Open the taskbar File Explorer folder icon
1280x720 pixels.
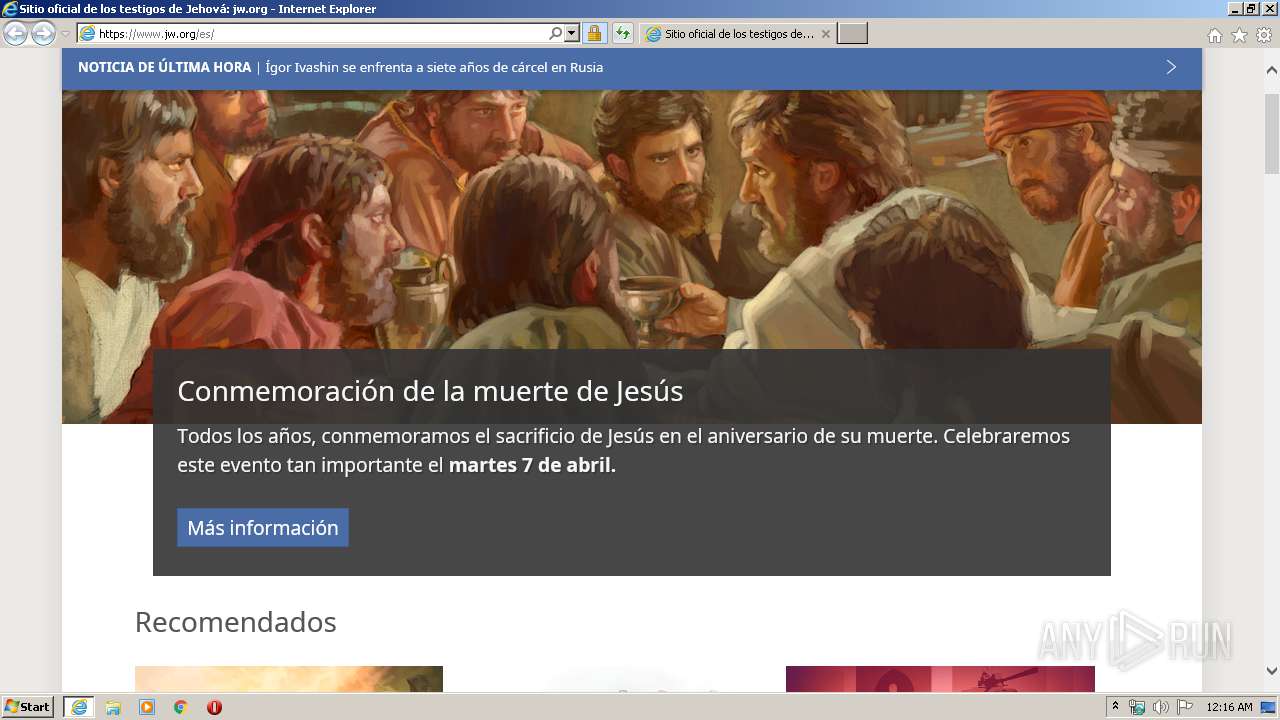point(113,707)
